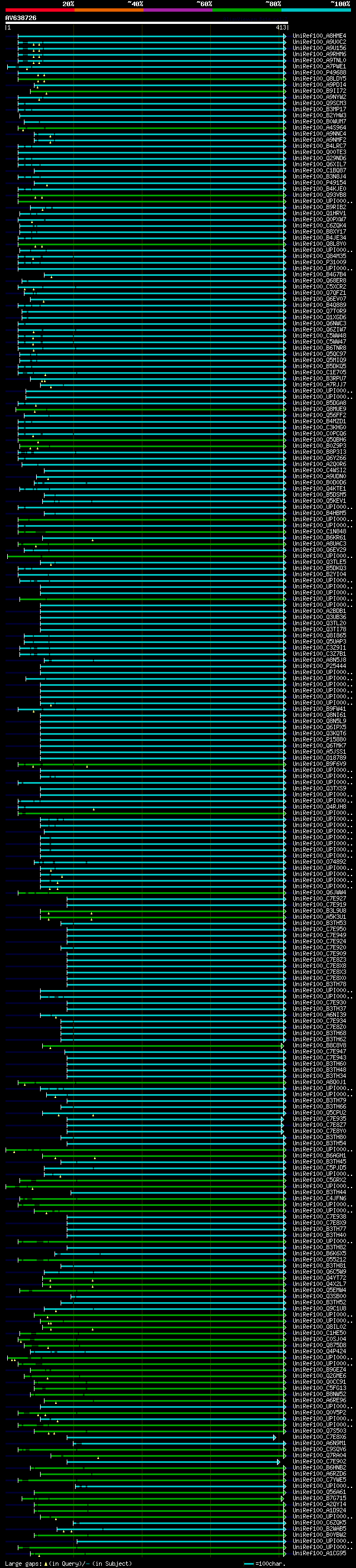The width and height of the screenshot is (356, 1568).
Task: Open hit UniRef100_A4S964
Action: pos(319,128)
